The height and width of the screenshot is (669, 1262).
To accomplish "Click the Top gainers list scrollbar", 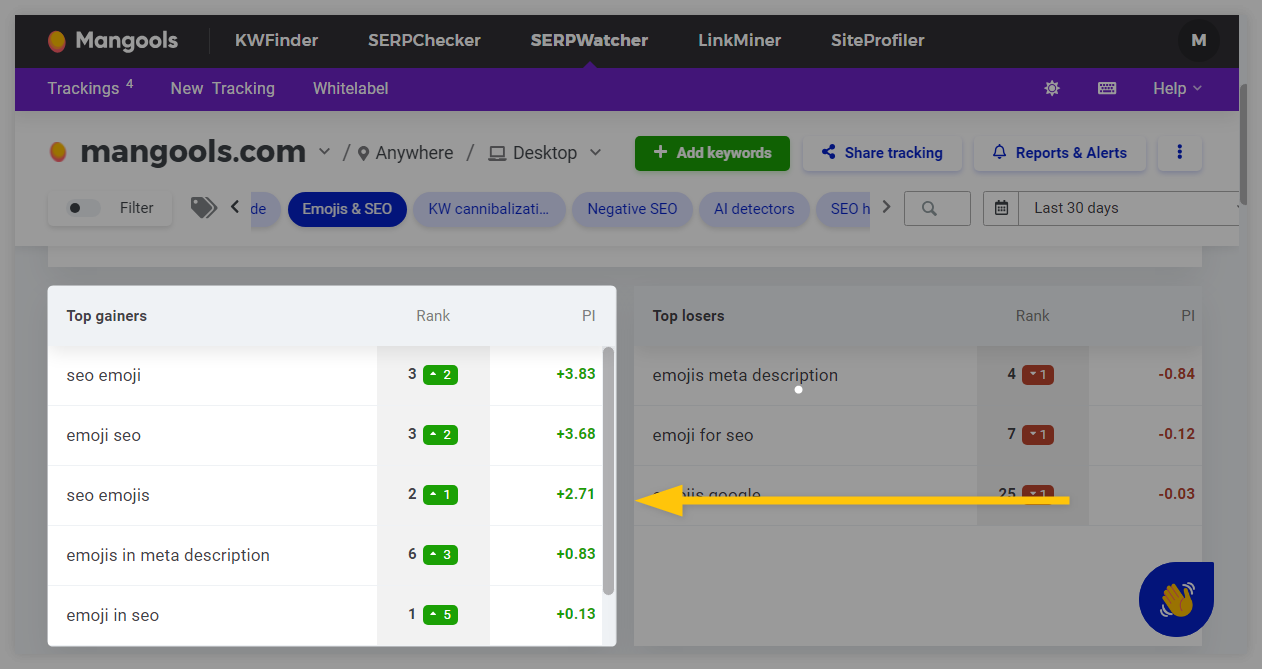I will point(609,470).
